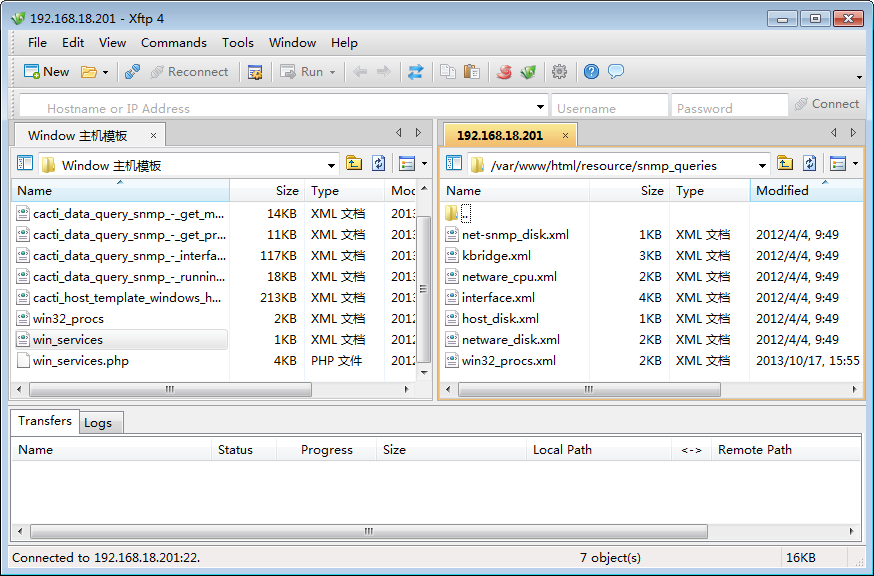Click the Forward arrow in toolbar

(384, 71)
